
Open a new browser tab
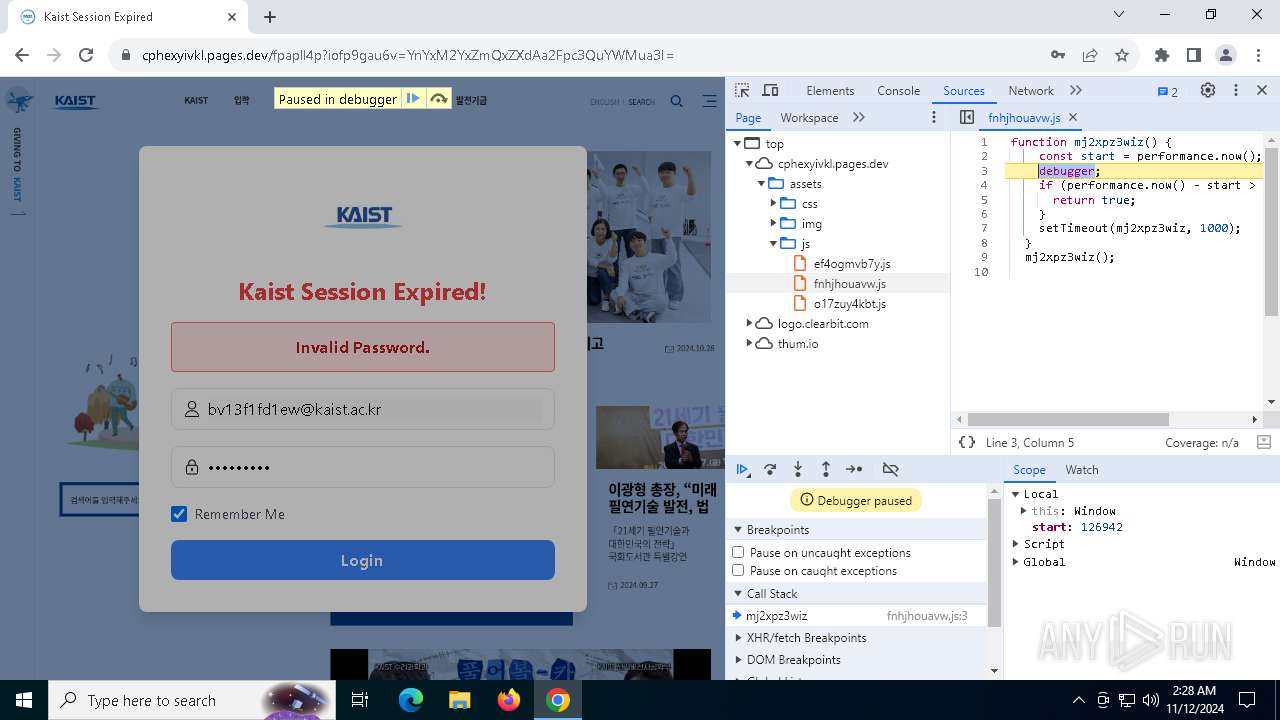click(x=270, y=17)
